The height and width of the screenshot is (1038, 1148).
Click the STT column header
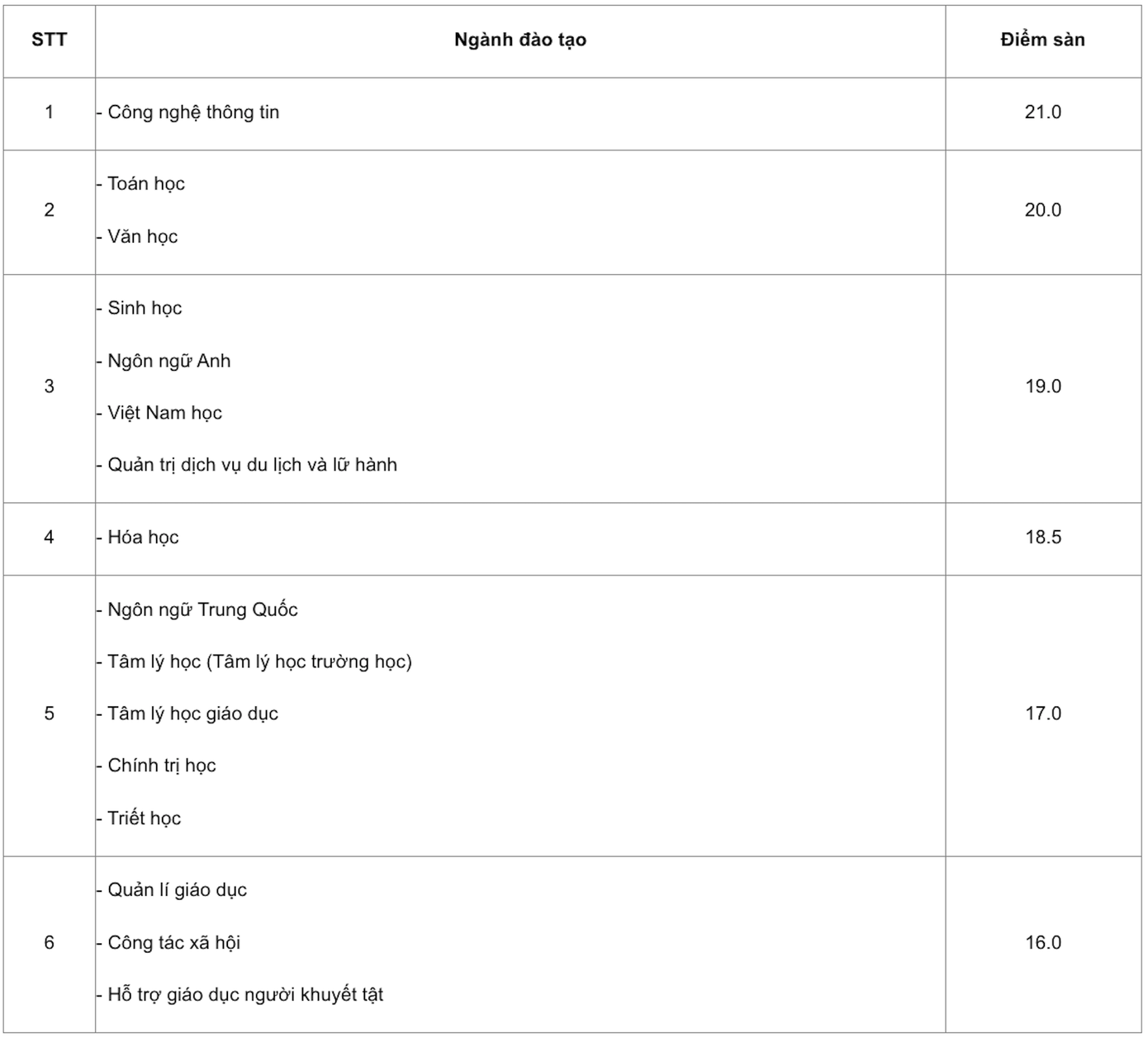tap(50, 40)
